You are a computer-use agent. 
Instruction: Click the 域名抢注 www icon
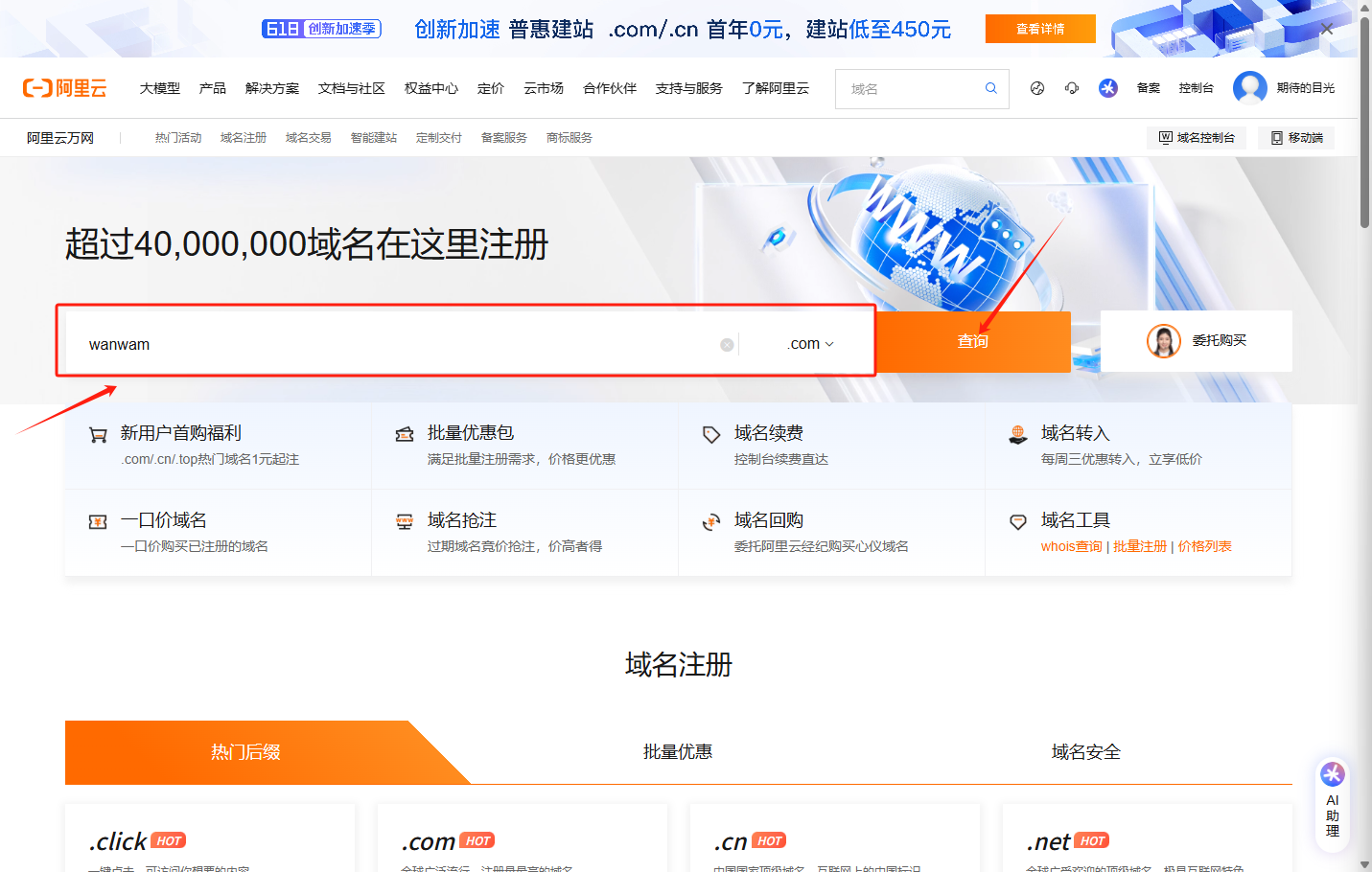coord(405,522)
